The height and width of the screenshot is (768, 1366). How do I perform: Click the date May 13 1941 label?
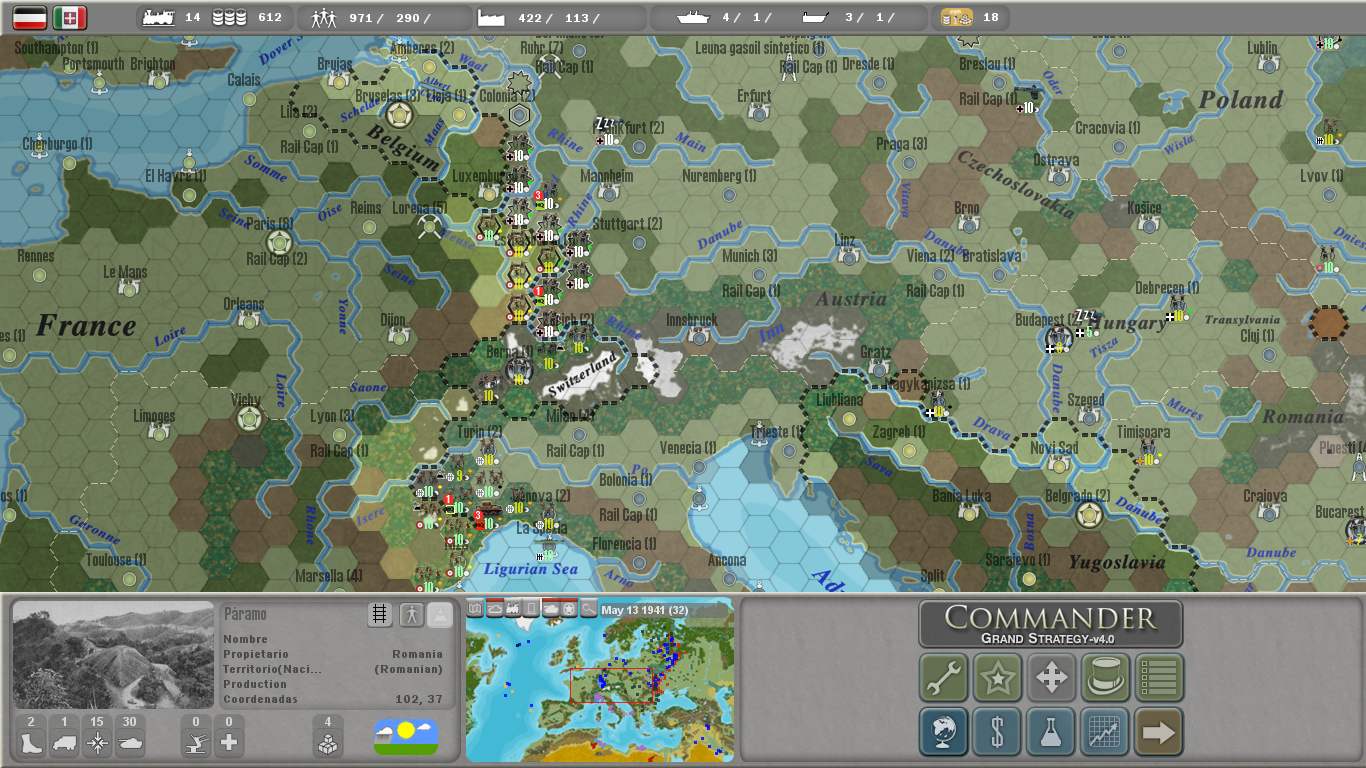[x=644, y=610]
